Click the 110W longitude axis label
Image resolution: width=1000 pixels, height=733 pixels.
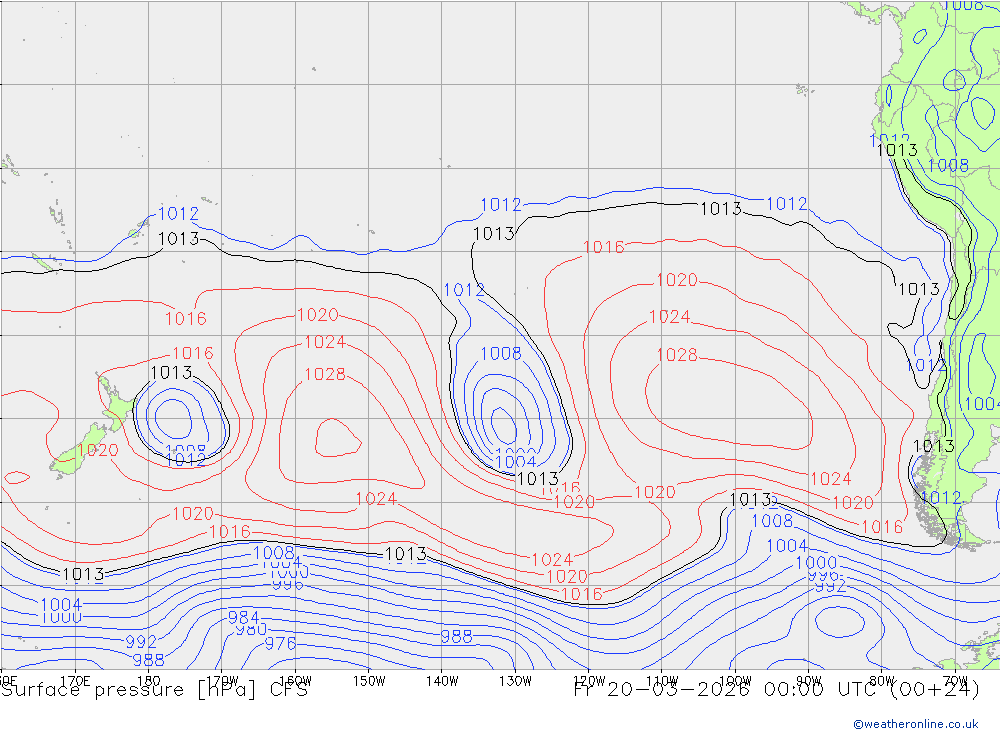click(x=661, y=680)
